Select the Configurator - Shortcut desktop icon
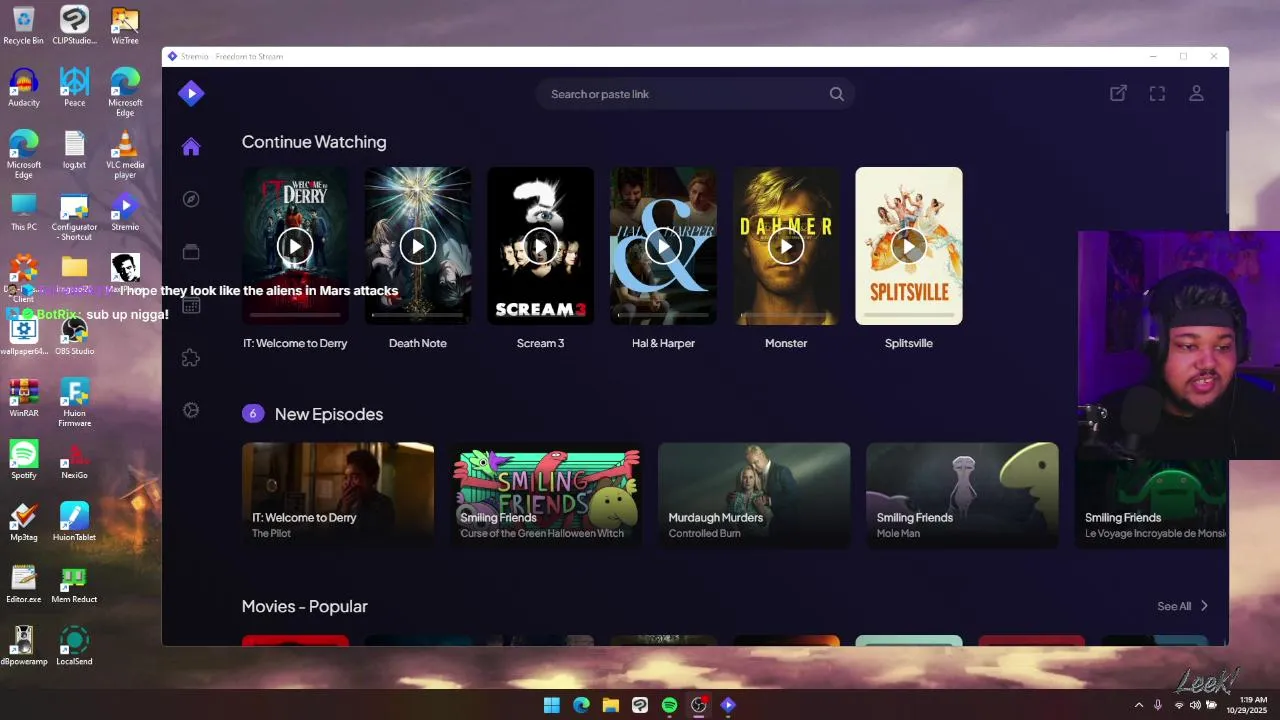The width and height of the screenshot is (1280, 720). pyautogui.click(x=74, y=216)
